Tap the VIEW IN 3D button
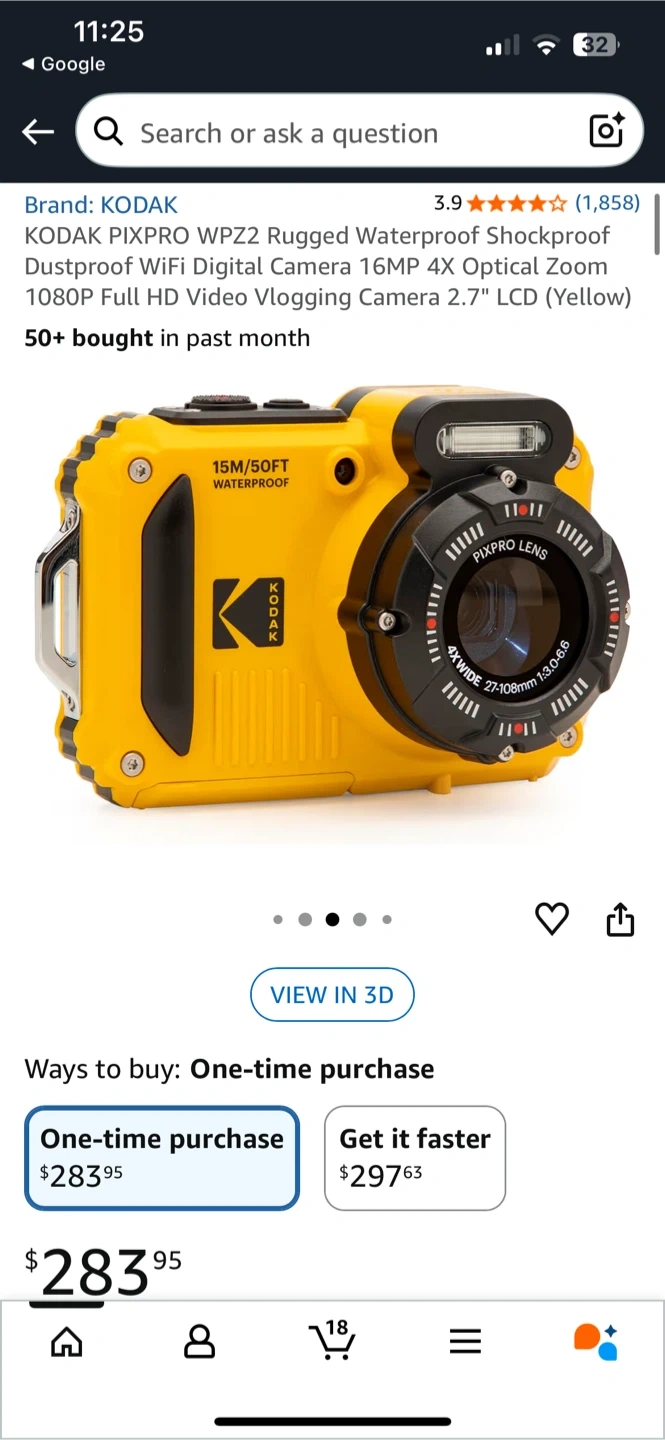The width and height of the screenshot is (665, 1440). tap(332, 995)
